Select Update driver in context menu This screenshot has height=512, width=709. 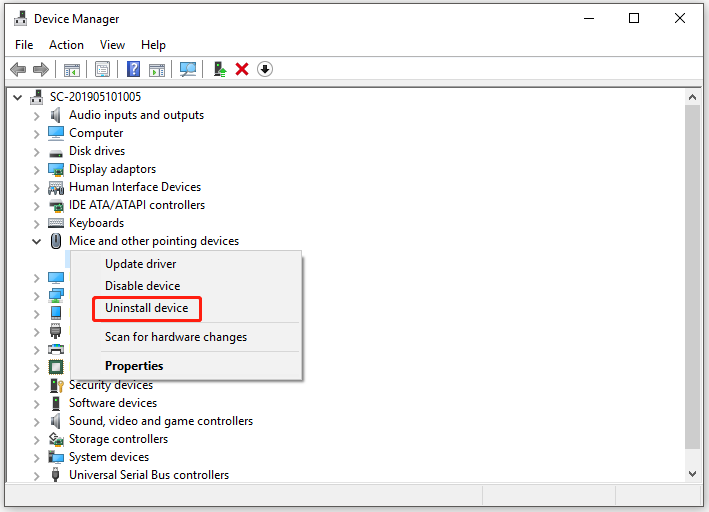pos(141,264)
